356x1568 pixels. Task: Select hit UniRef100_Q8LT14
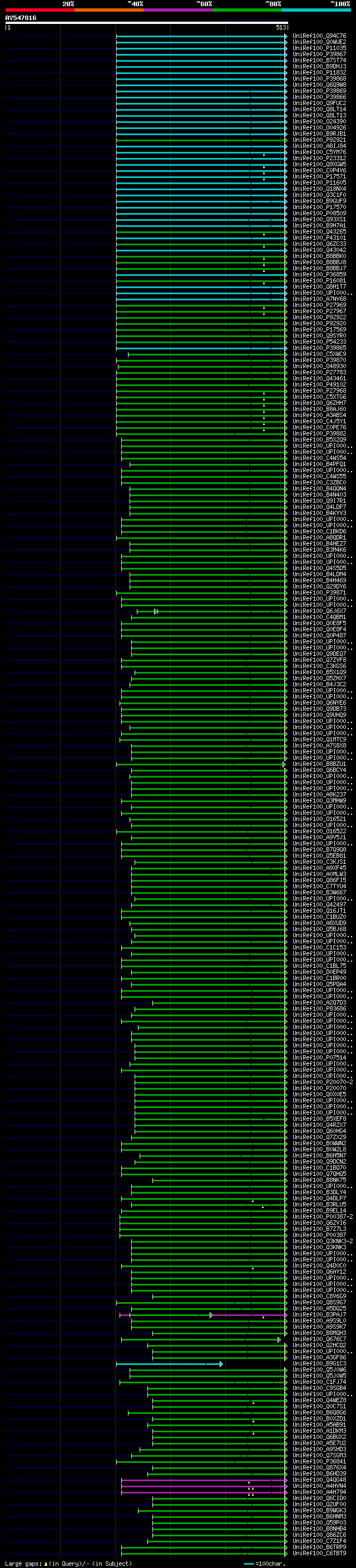pyautogui.click(x=319, y=109)
